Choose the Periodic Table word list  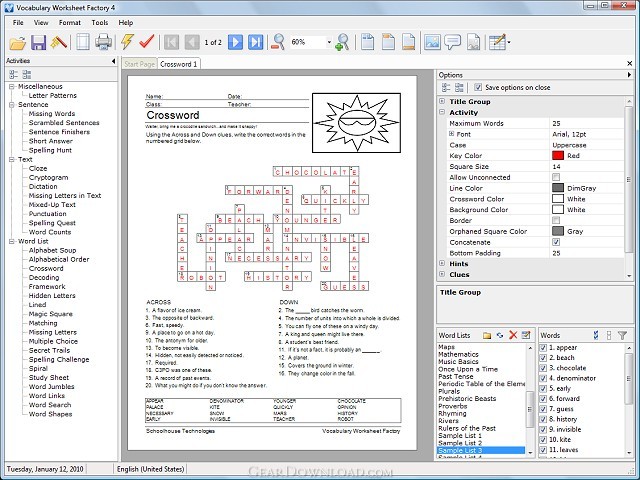(481, 384)
